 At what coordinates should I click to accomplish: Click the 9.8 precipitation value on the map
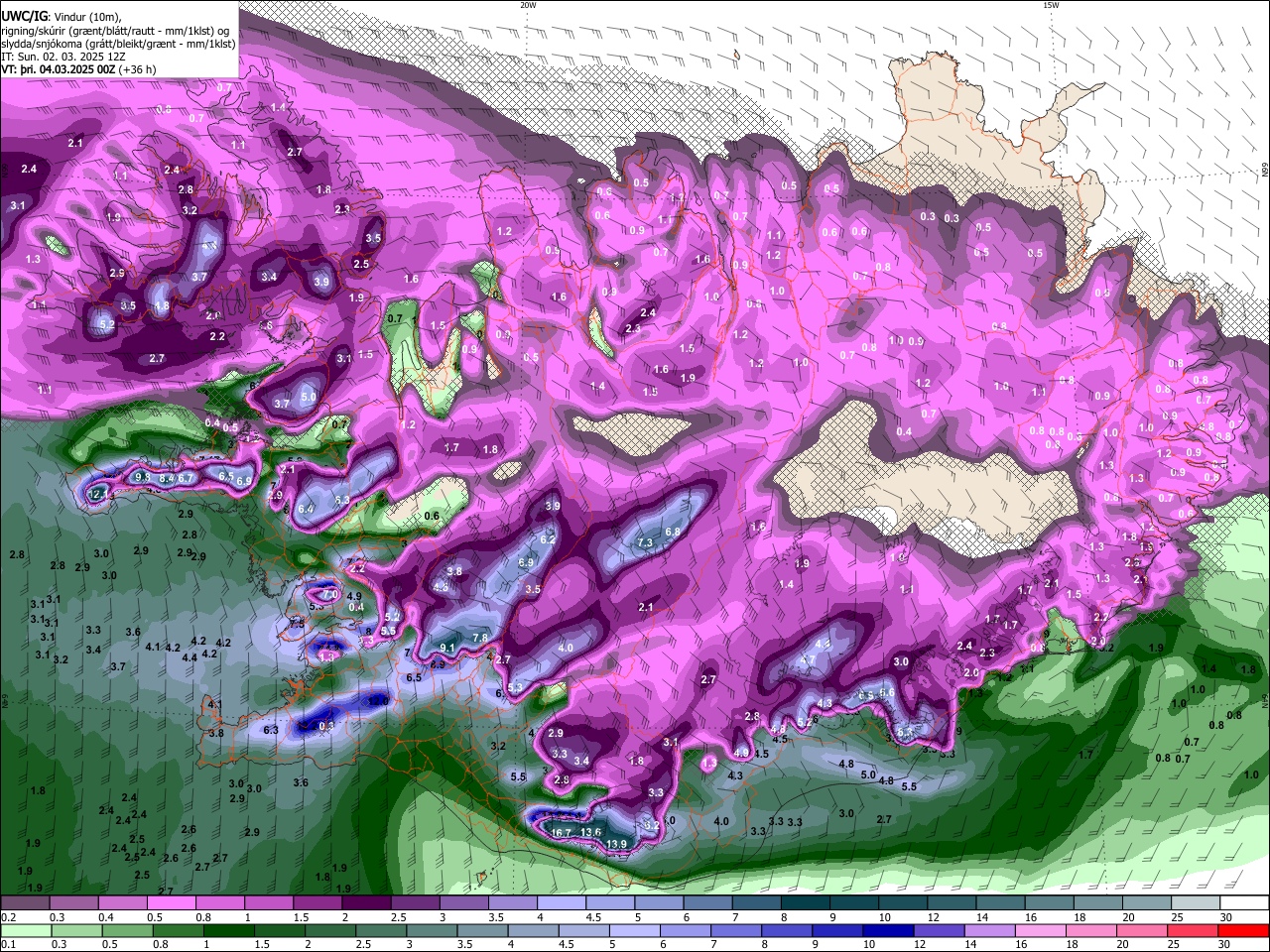tap(142, 477)
